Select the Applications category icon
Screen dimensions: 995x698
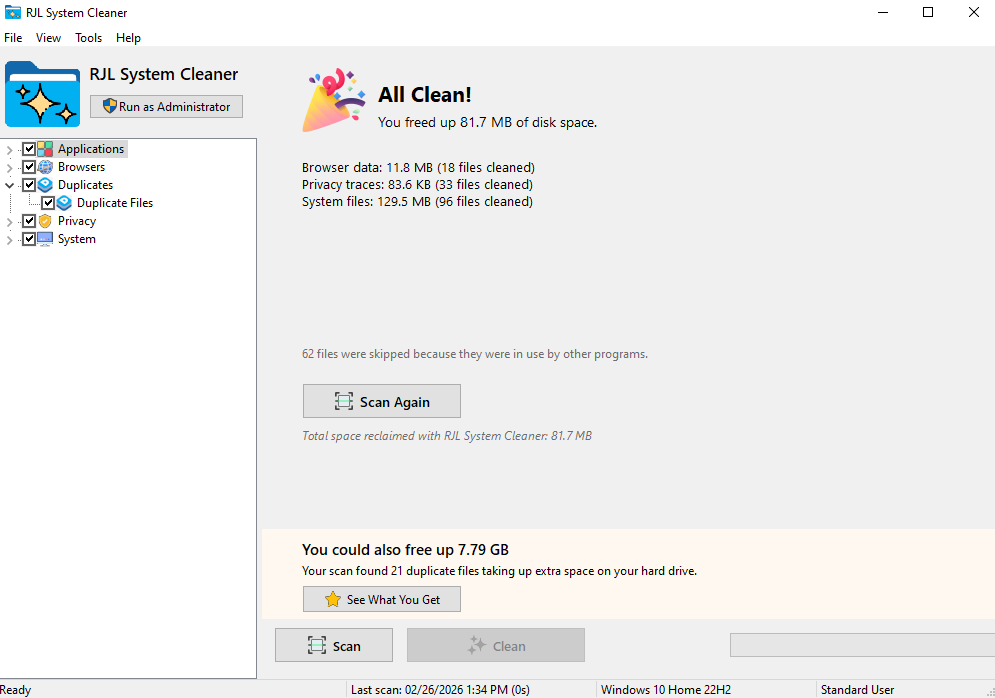click(45, 148)
